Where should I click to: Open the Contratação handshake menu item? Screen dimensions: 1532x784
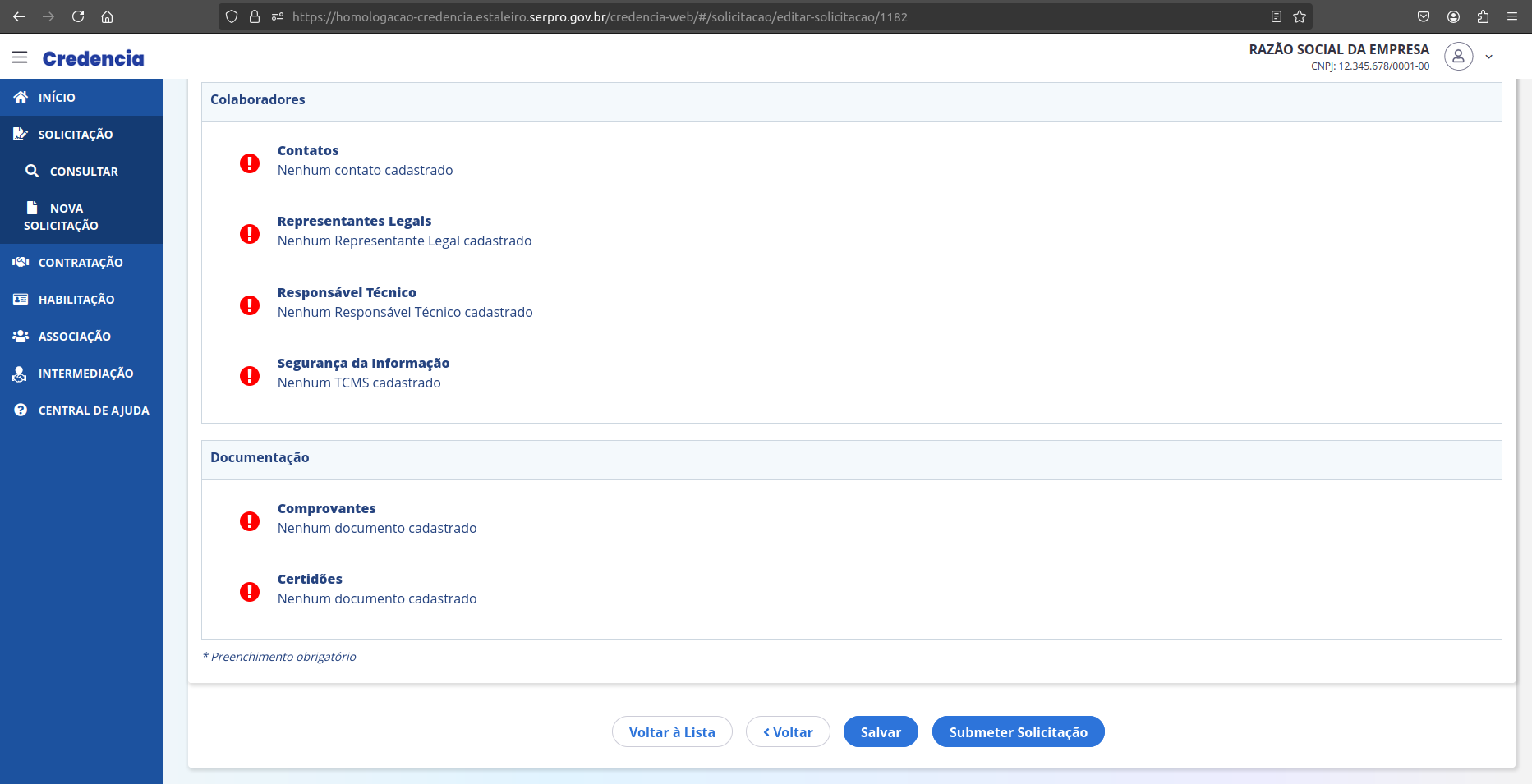[81, 263]
